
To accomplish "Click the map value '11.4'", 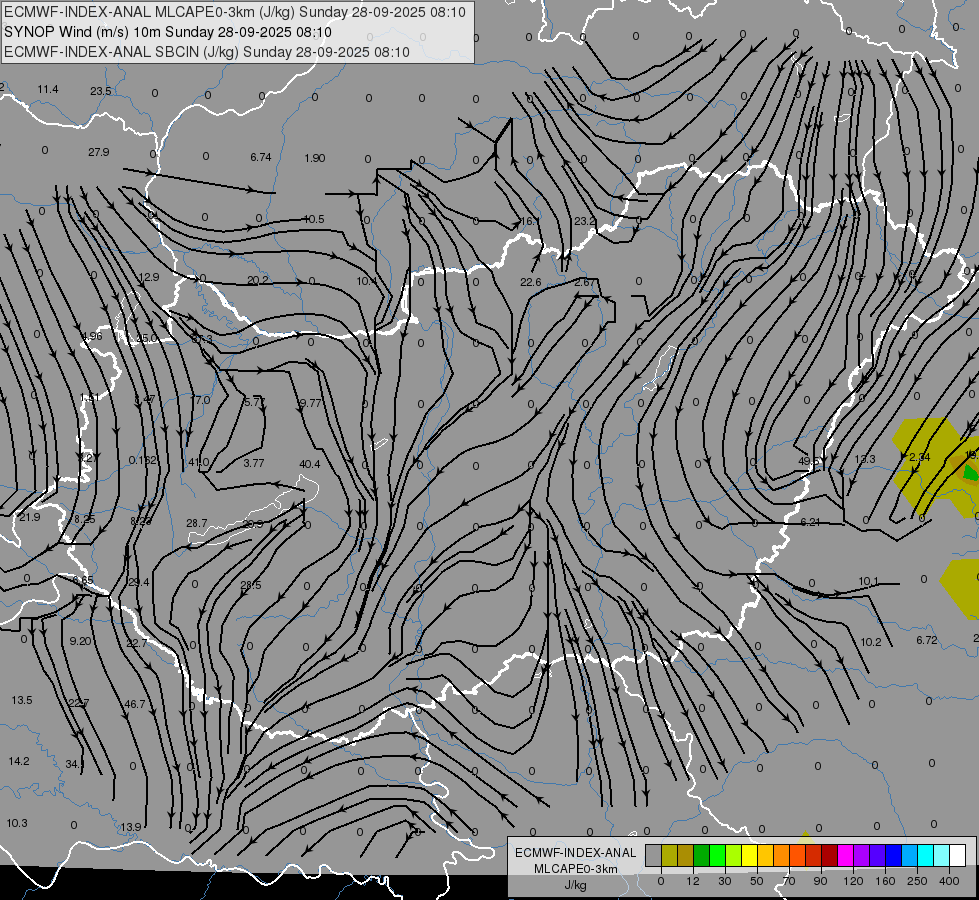I will (48, 89).
